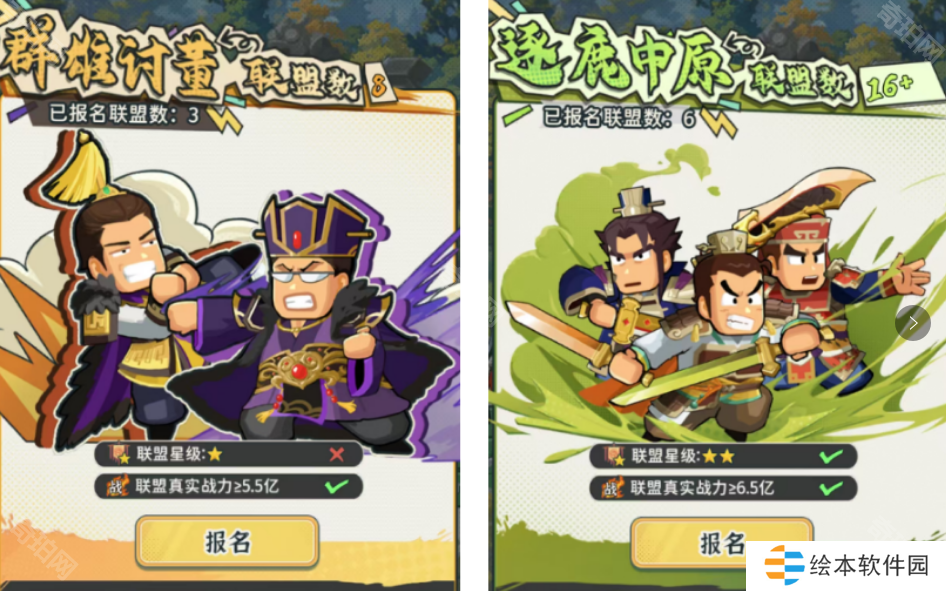The image size is (946, 591).
Task: Click the 绘本软件园 logo icon
Action: click(783, 565)
